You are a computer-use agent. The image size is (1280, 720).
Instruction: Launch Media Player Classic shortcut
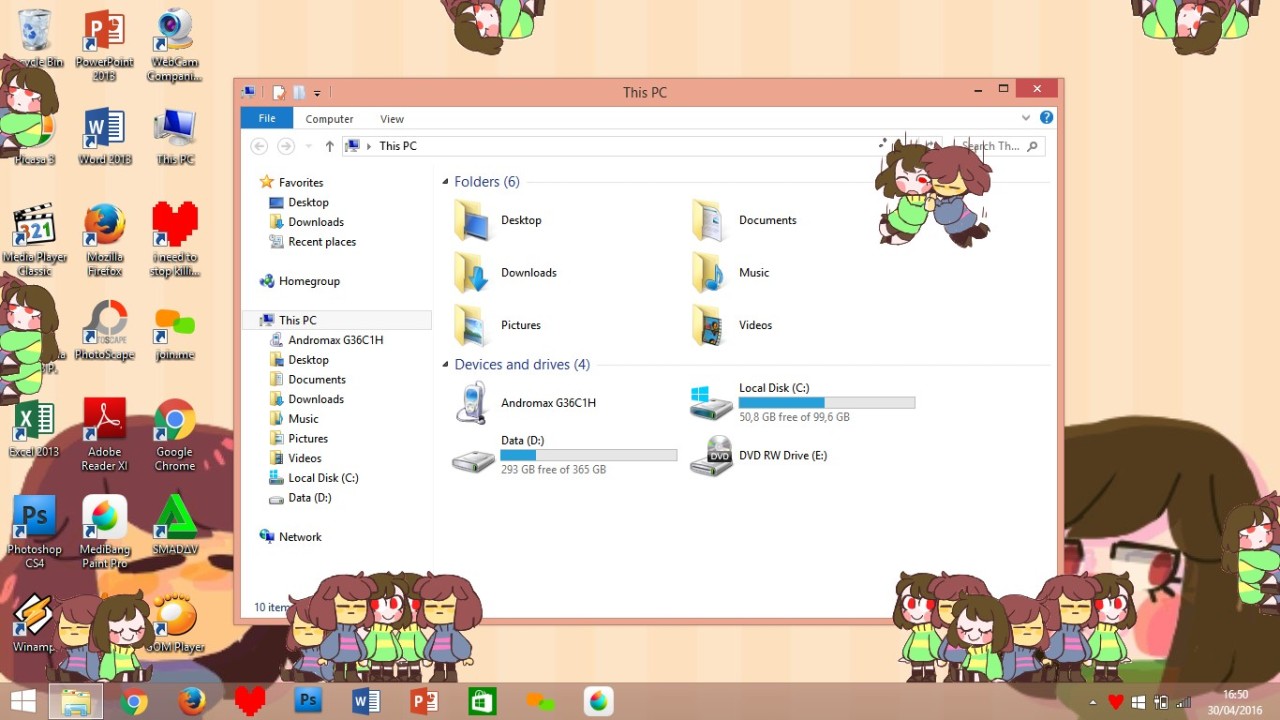point(35,240)
